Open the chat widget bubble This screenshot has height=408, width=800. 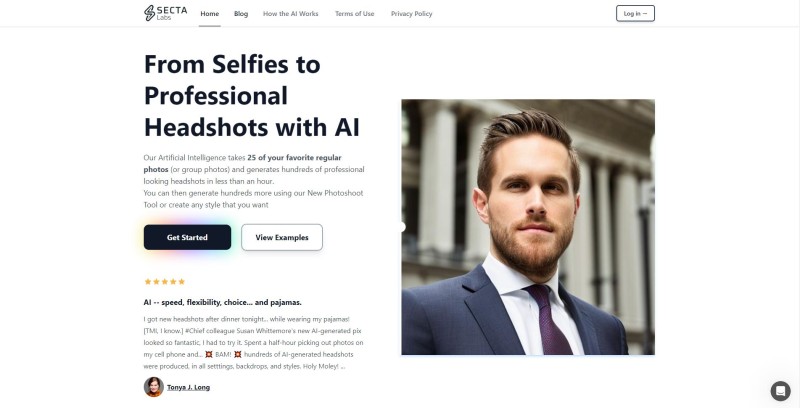[x=780, y=391]
